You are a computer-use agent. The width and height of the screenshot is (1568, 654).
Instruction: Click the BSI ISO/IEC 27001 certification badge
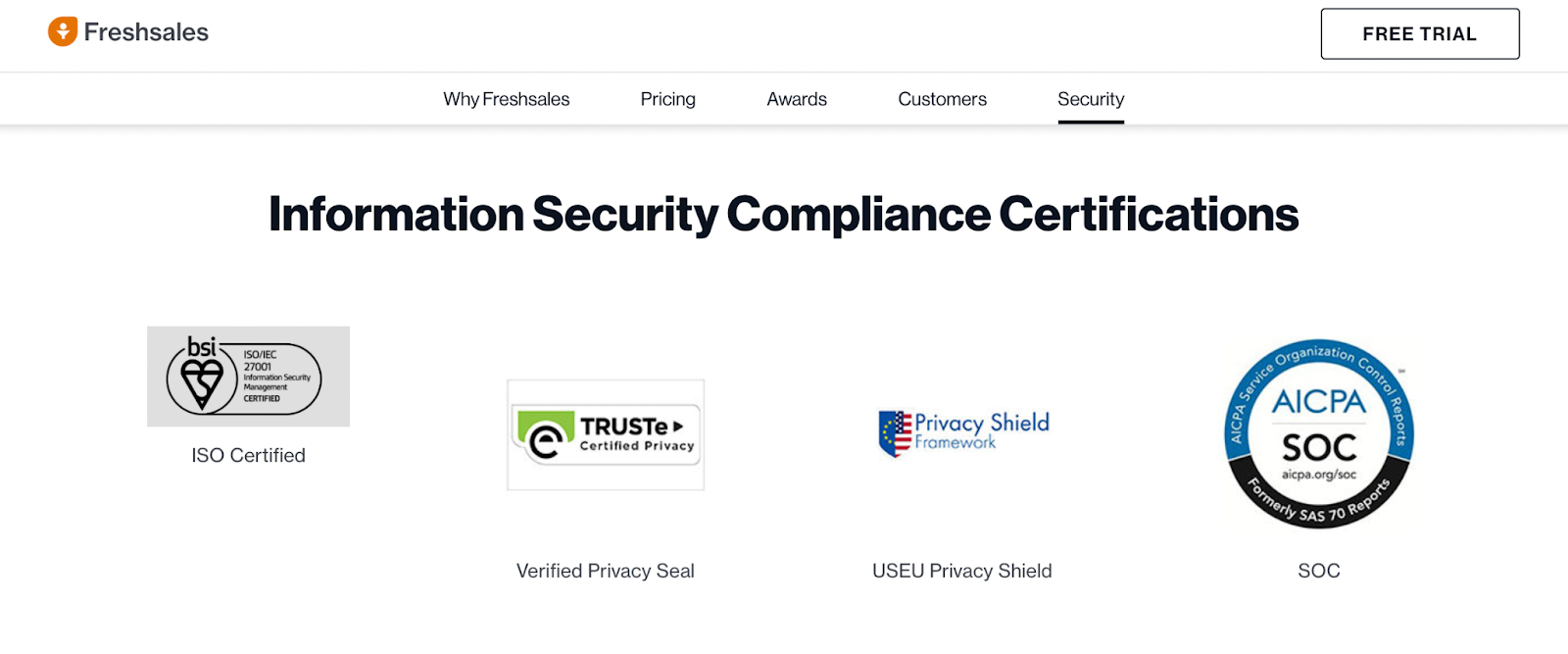pyautogui.click(x=248, y=377)
